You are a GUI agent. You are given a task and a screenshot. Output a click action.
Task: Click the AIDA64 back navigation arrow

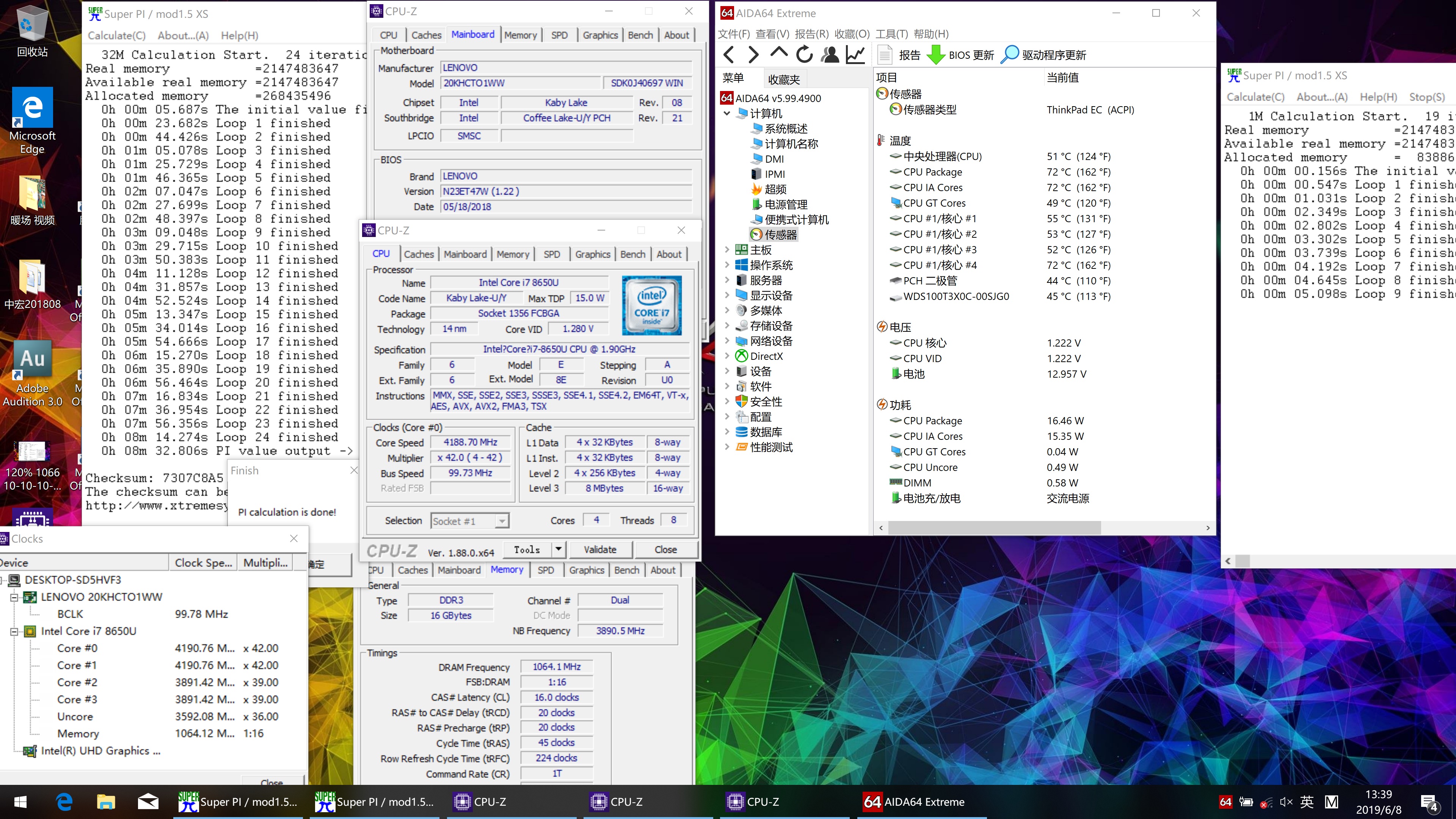coord(729,55)
